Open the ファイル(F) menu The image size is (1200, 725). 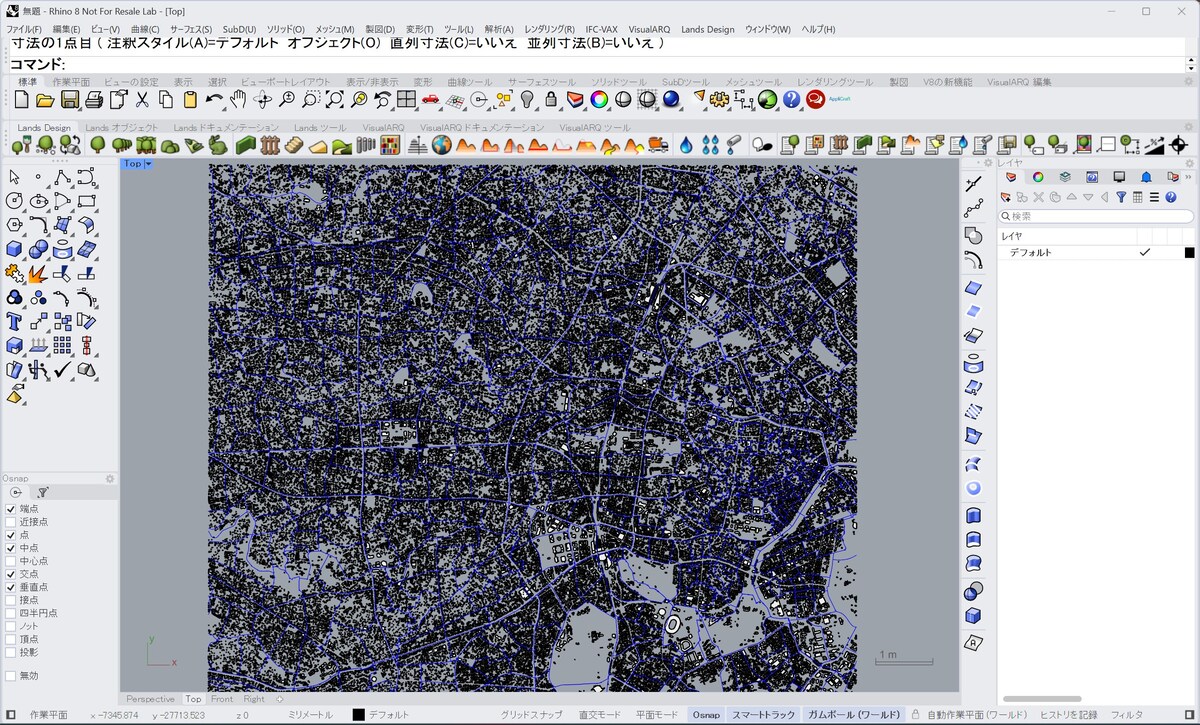tap(26, 30)
